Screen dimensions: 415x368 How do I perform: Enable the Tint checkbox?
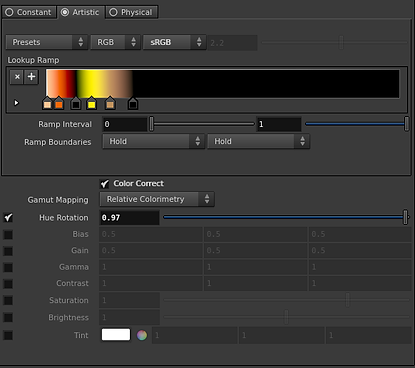8,335
